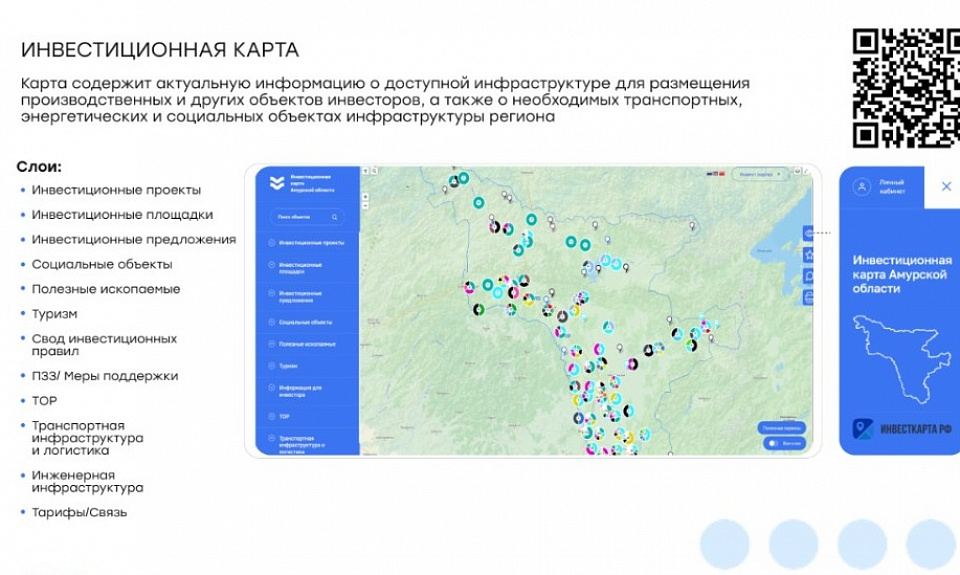Click the chat bubble icon on map edge
The width and height of the screenshot is (960, 575).
coord(808,276)
